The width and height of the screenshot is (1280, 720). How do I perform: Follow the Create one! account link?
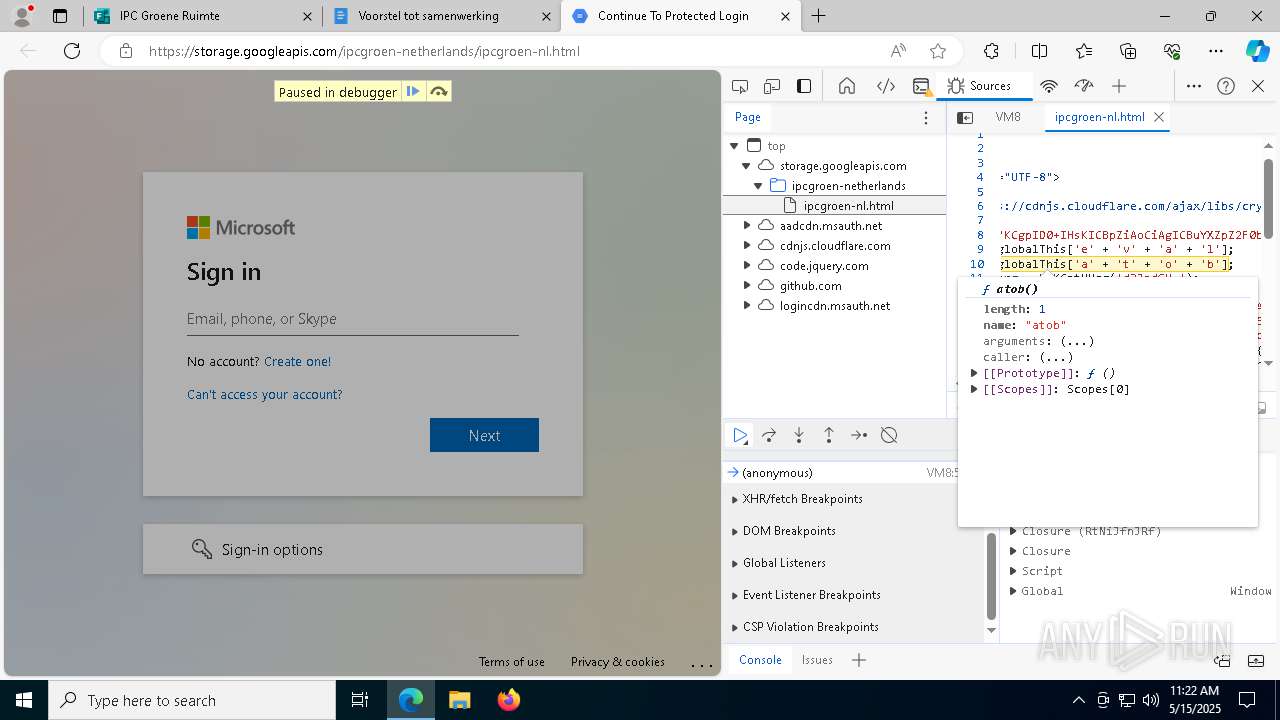pyautogui.click(x=297, y=361)
